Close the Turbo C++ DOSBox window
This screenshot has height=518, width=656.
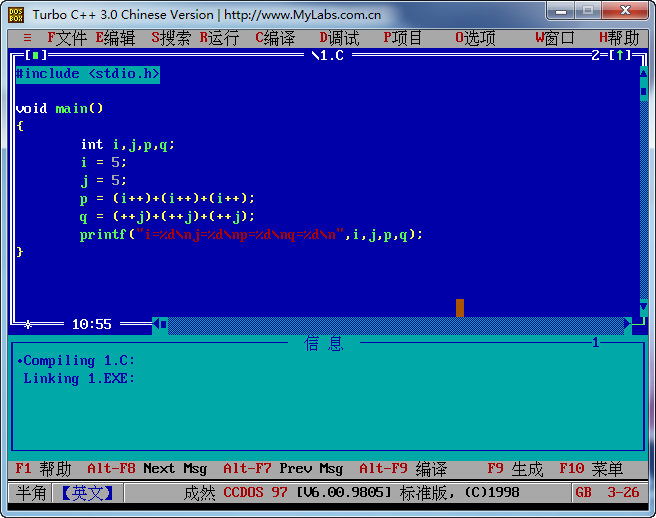click(x=625, y=11)
